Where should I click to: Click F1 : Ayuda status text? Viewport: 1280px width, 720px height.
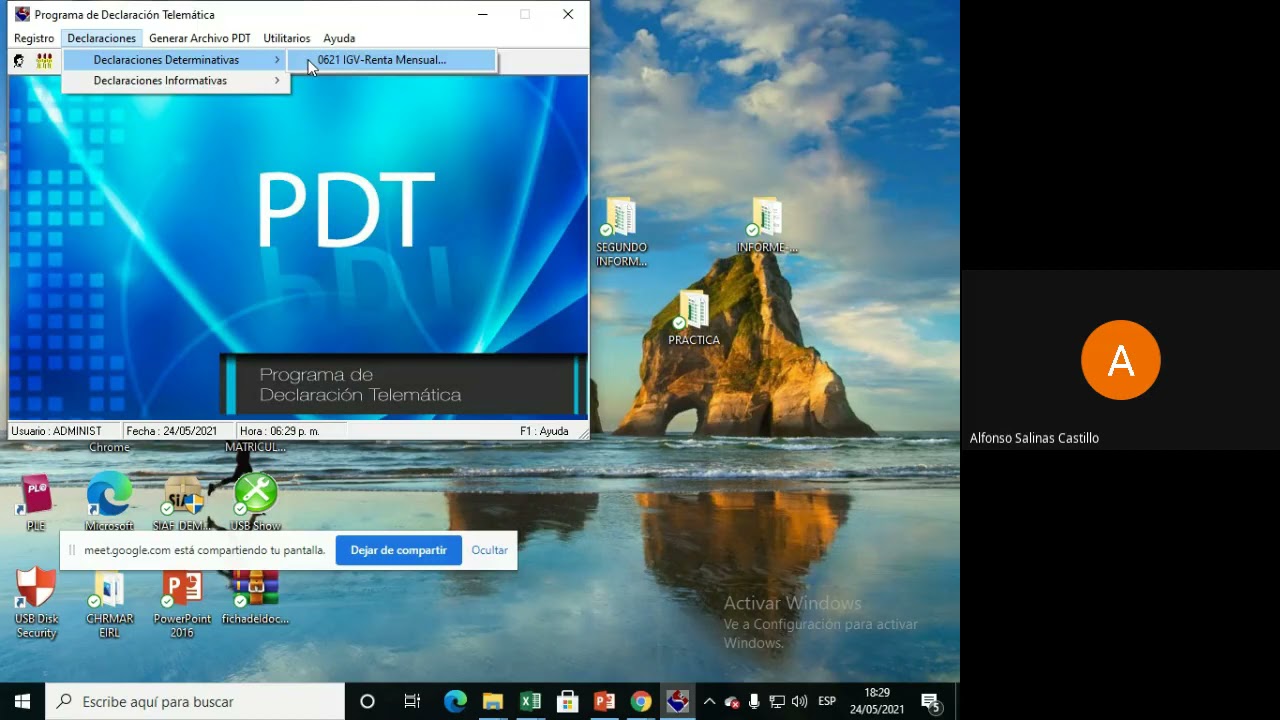click(544, 431)
